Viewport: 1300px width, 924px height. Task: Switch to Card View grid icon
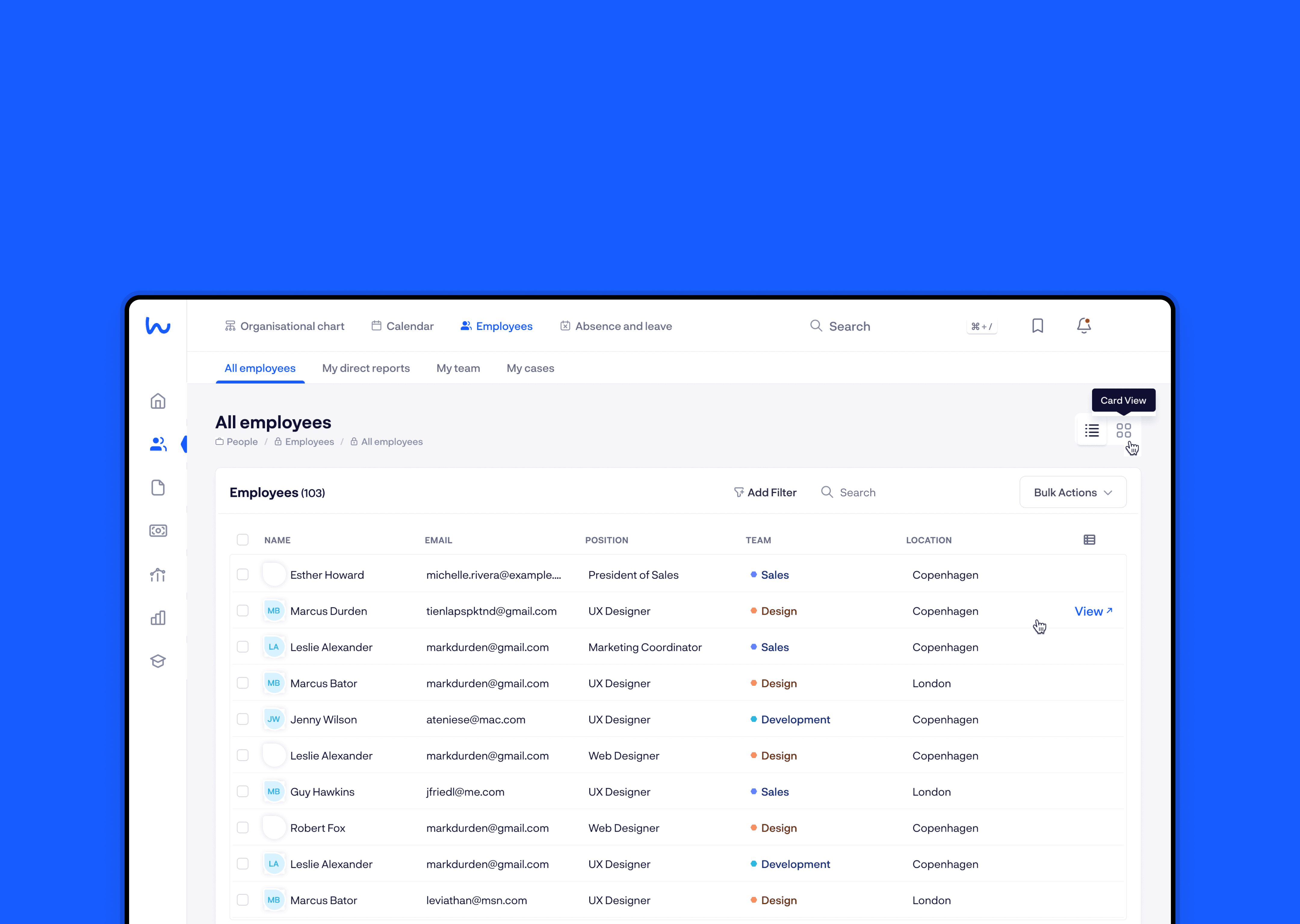1124,430
